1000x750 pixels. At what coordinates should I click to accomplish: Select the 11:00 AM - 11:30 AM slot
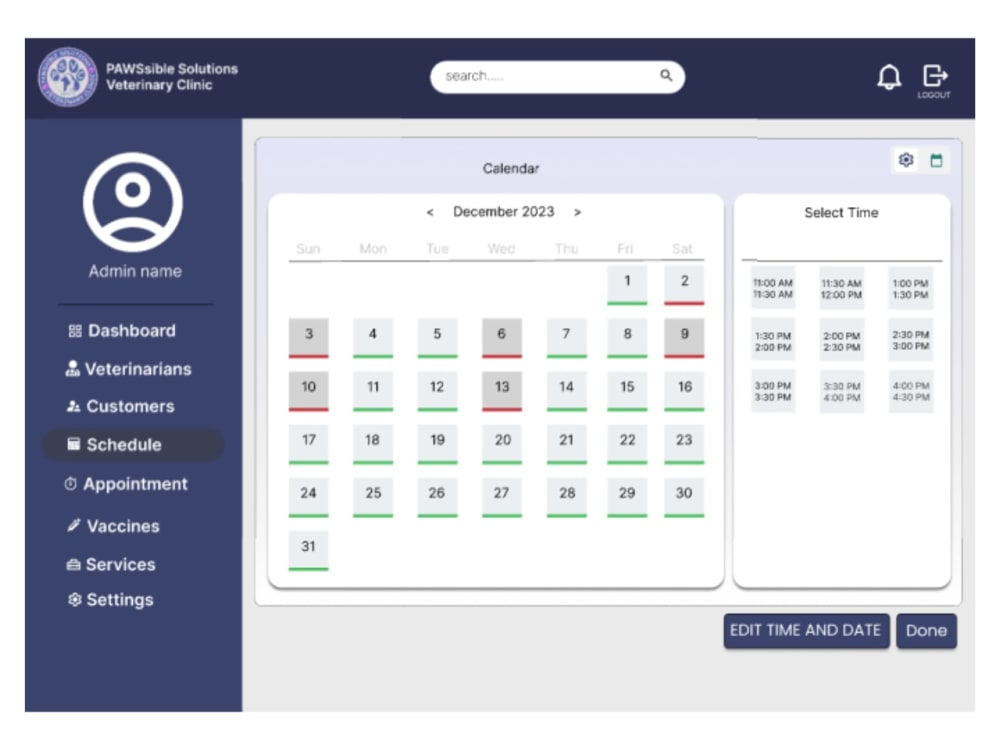(773, 288)
